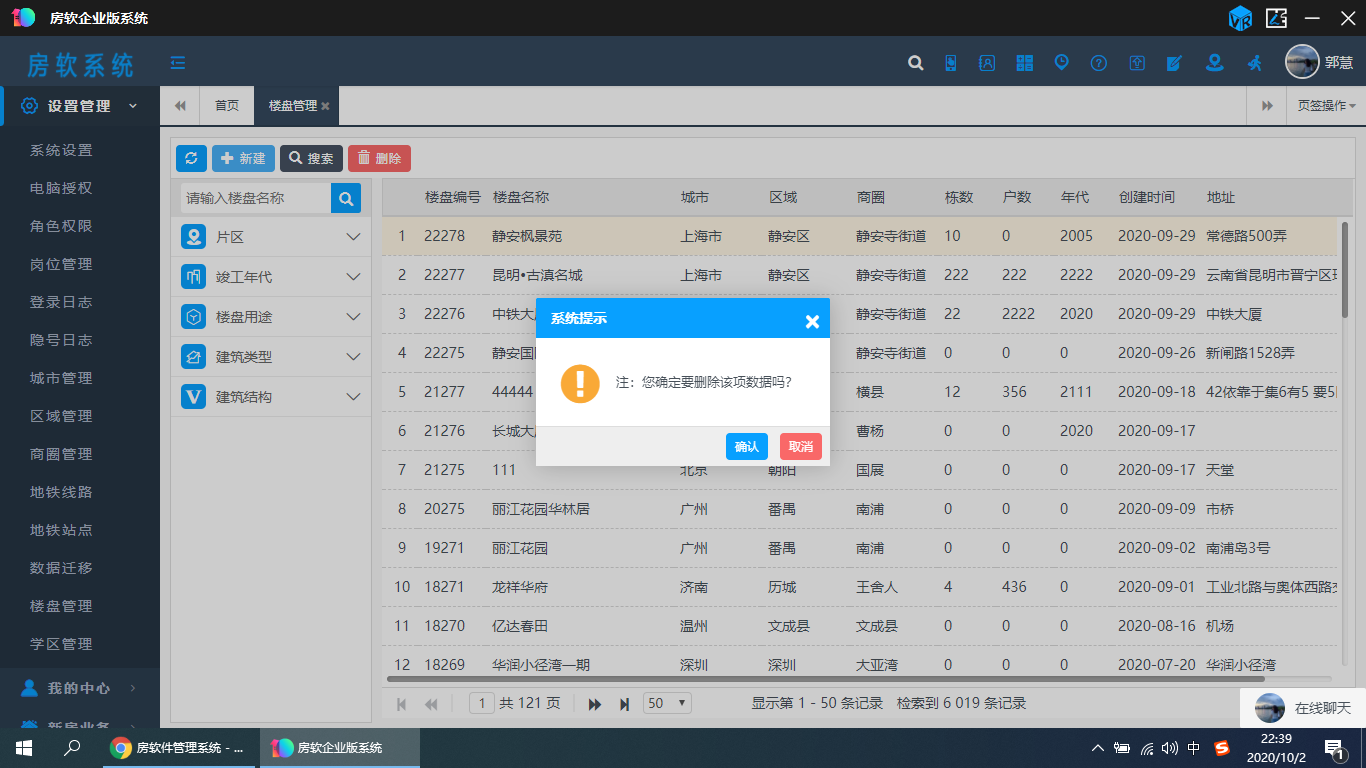The height and width of the screenshot is (768, 1366).
Task: Open the calculator icon in header
Action: click(x=1024, y=63)
